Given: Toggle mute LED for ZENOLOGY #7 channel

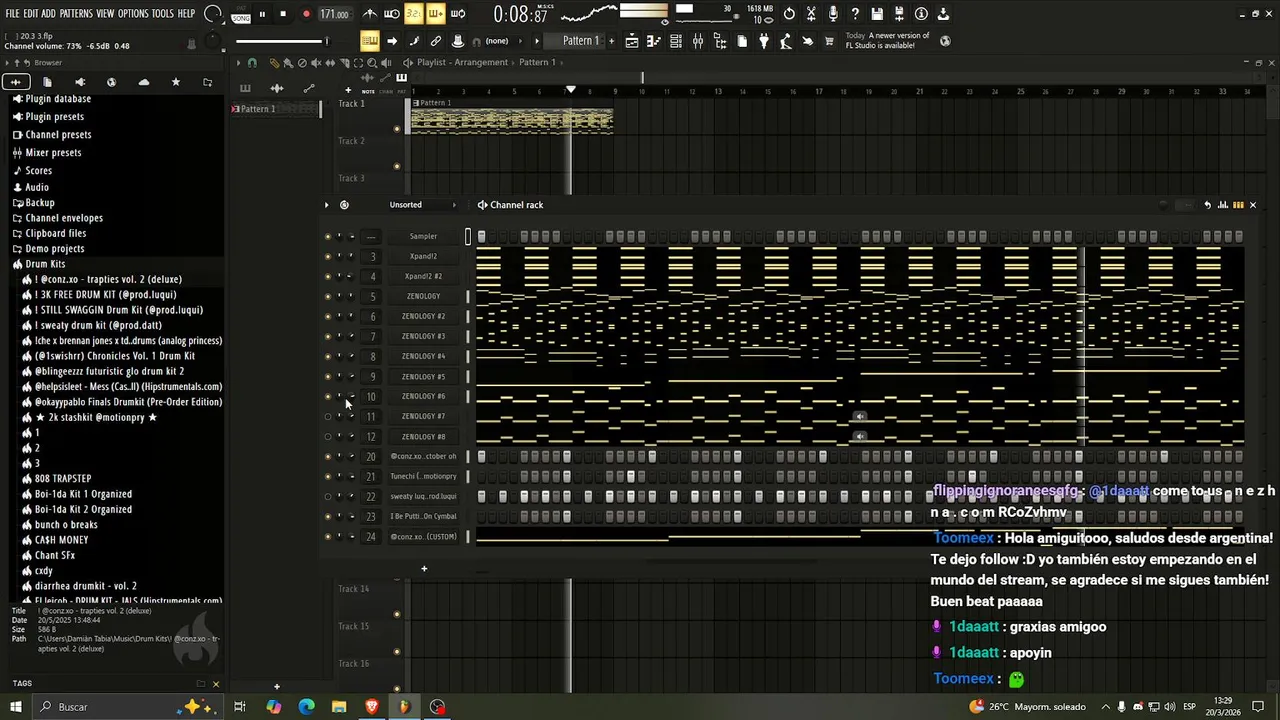Looking at the screenshot, I should 328,417.
